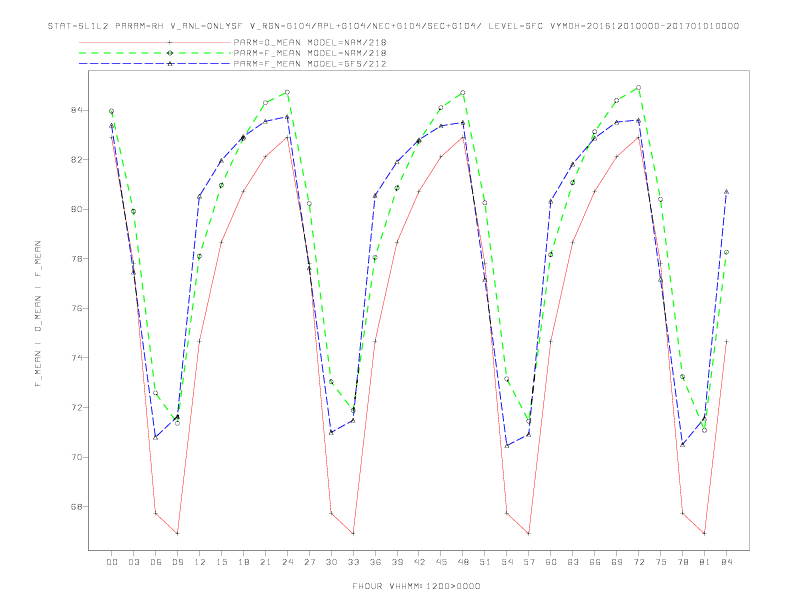The width and height of the screenshot is (792, 612).
Task: Click forecast hour tick label 12
Action: (200, 562)
